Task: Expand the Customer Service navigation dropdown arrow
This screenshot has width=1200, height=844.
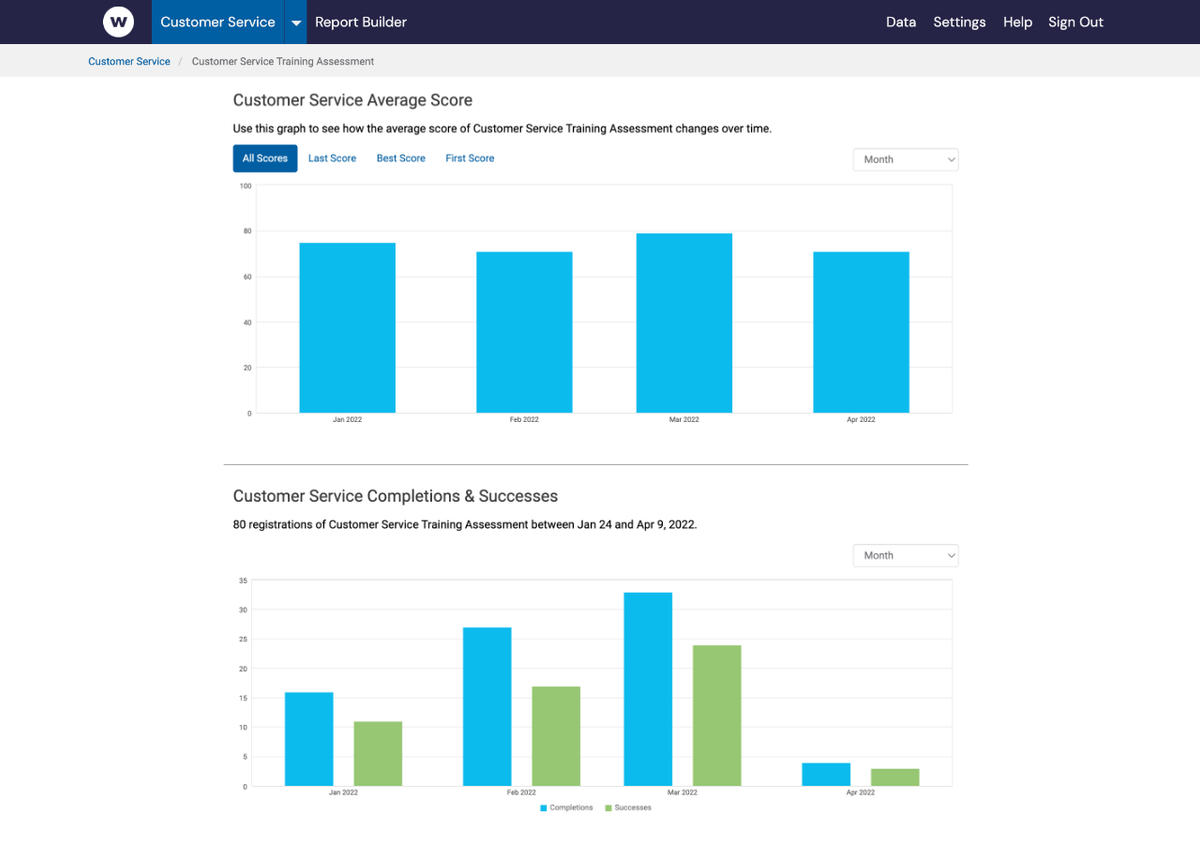Action: tap(295, 21)
